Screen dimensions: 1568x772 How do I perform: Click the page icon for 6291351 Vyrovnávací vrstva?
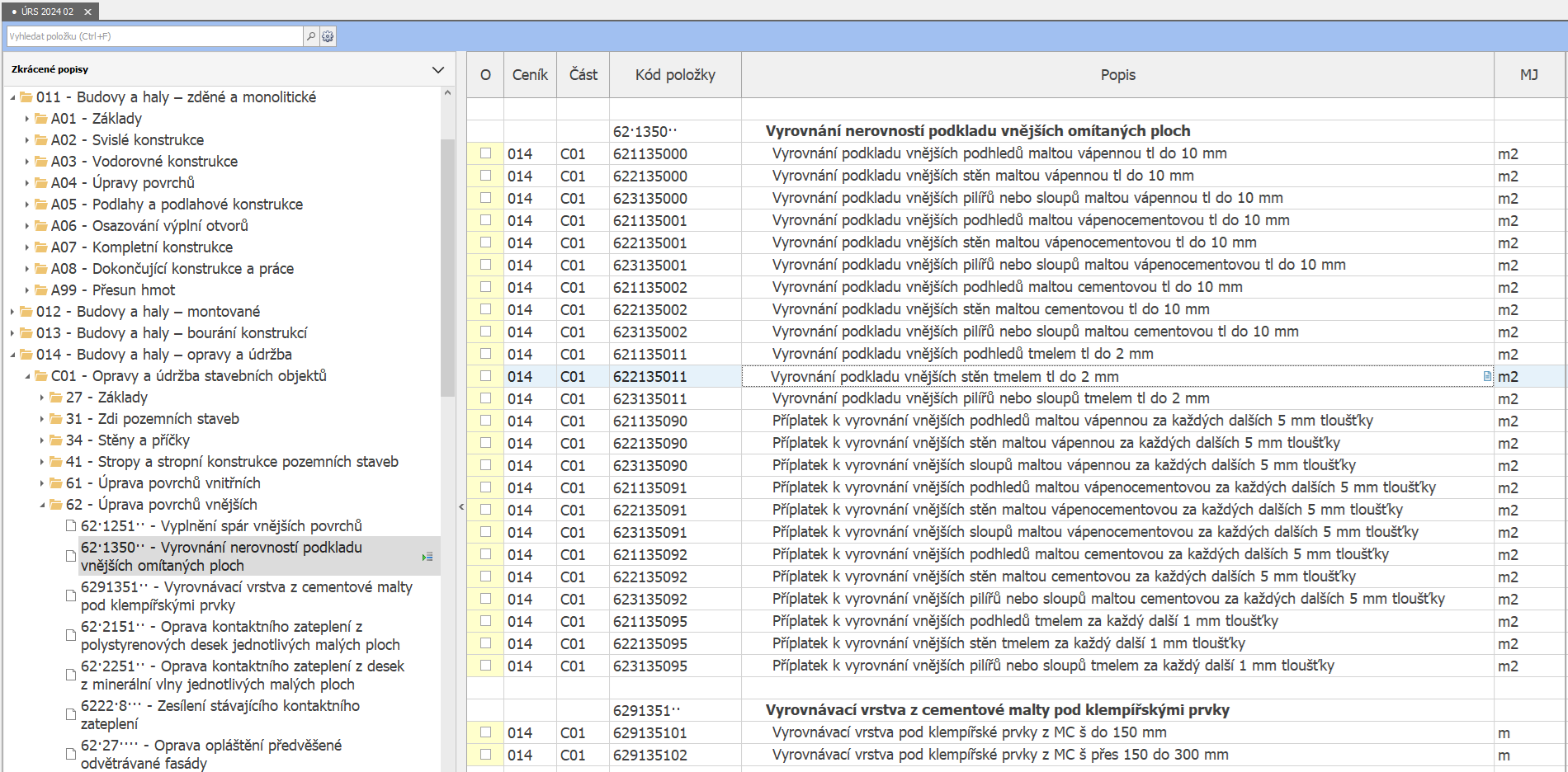[71, 595]
